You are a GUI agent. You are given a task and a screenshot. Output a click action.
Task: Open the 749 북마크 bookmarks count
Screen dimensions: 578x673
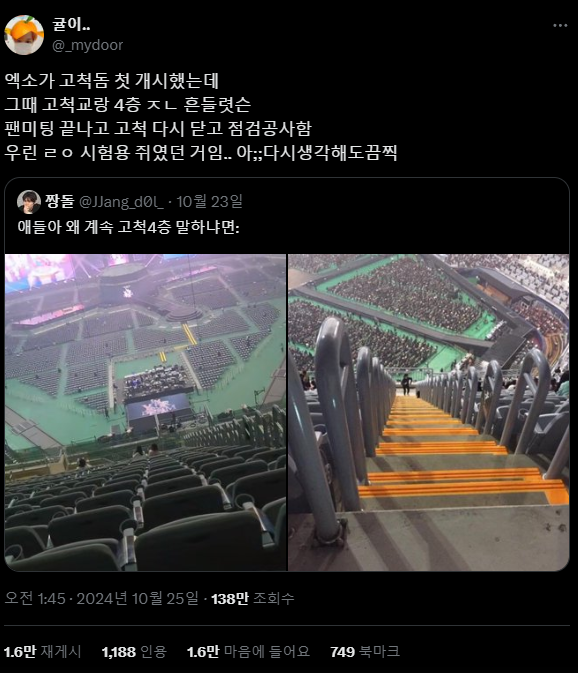click(x=365, y=652)
